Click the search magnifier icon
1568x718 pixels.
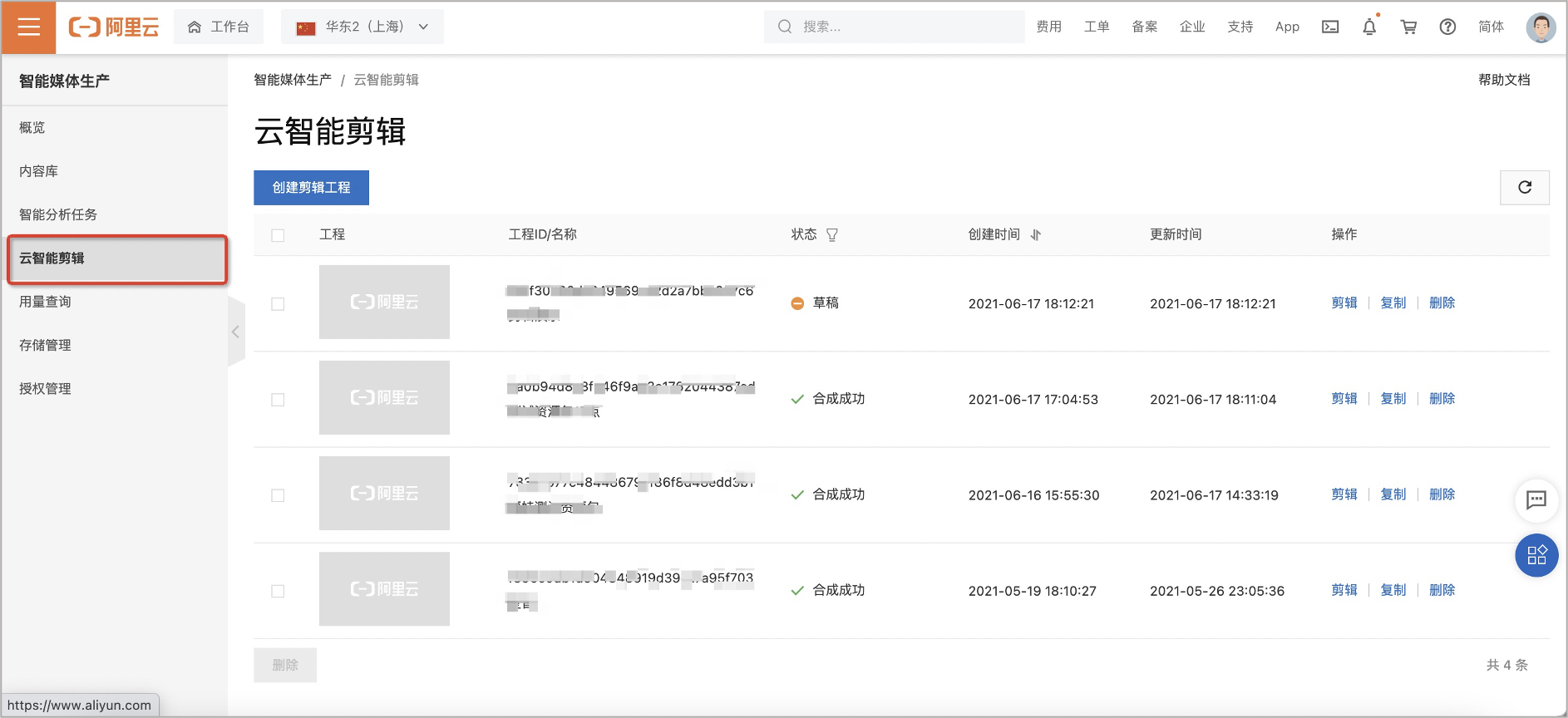(x=785, y=27)
